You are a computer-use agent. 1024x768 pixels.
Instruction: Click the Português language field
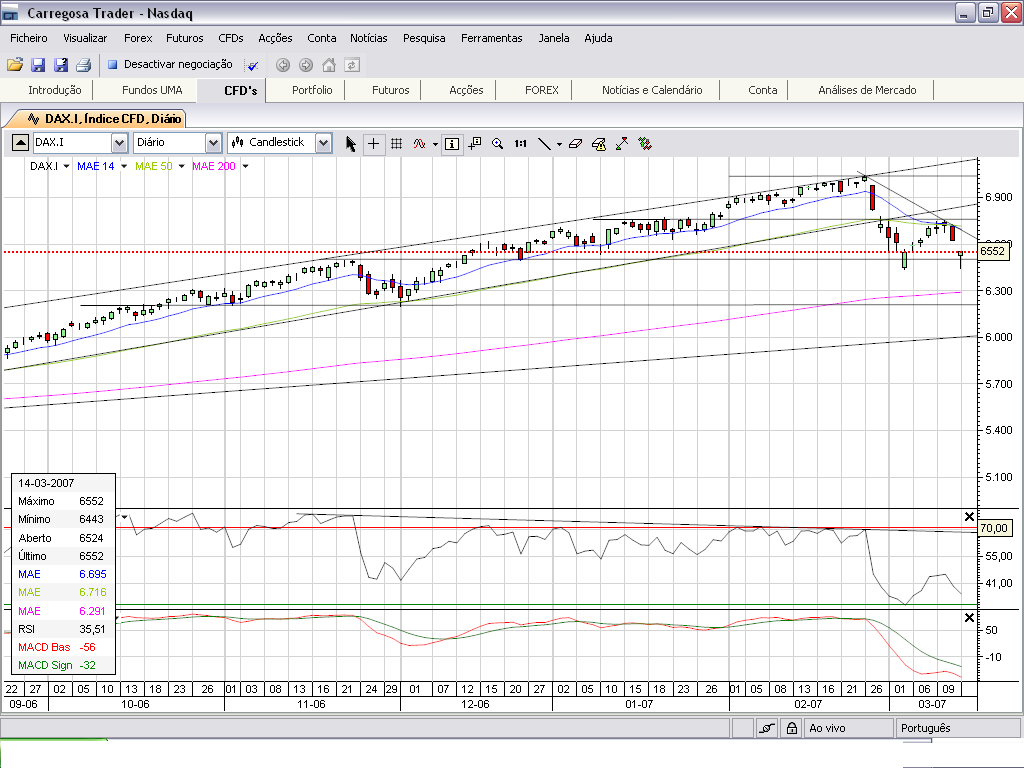click(957, 728)
